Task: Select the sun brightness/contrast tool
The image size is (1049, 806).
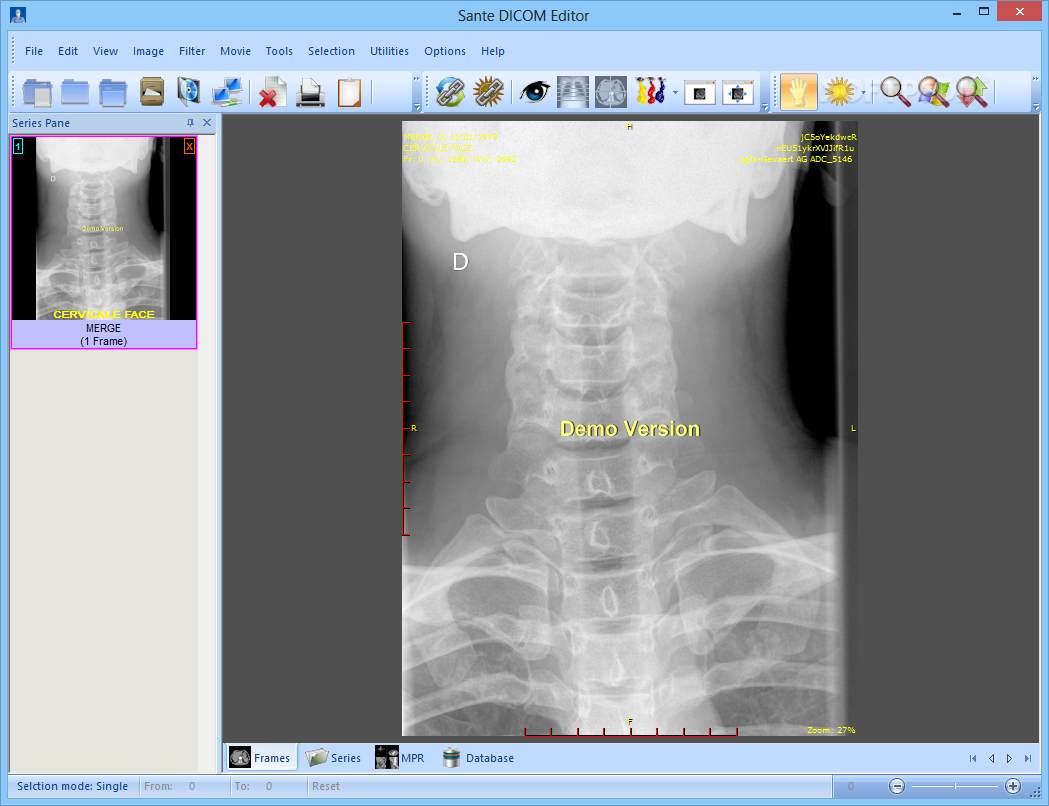Action: coord(839,92)
